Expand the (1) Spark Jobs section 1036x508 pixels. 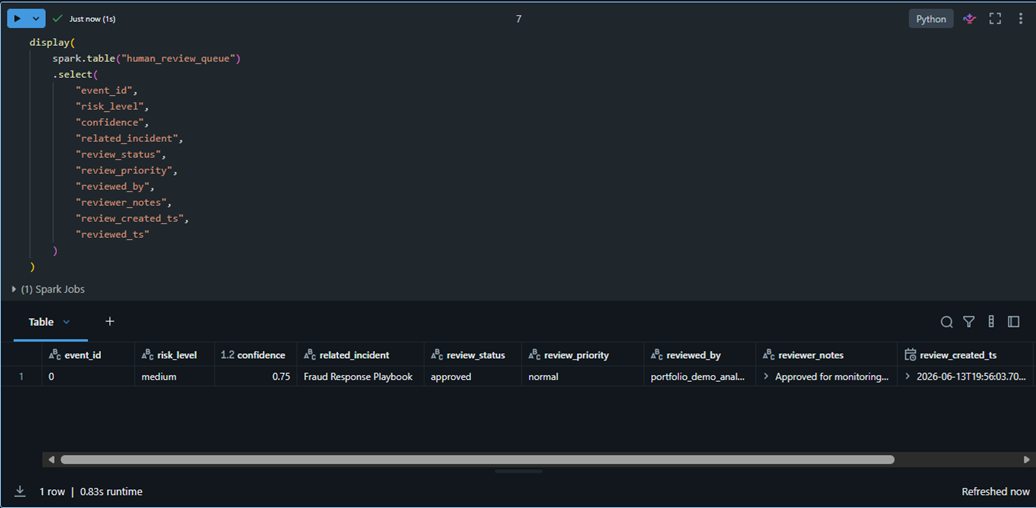48,289
